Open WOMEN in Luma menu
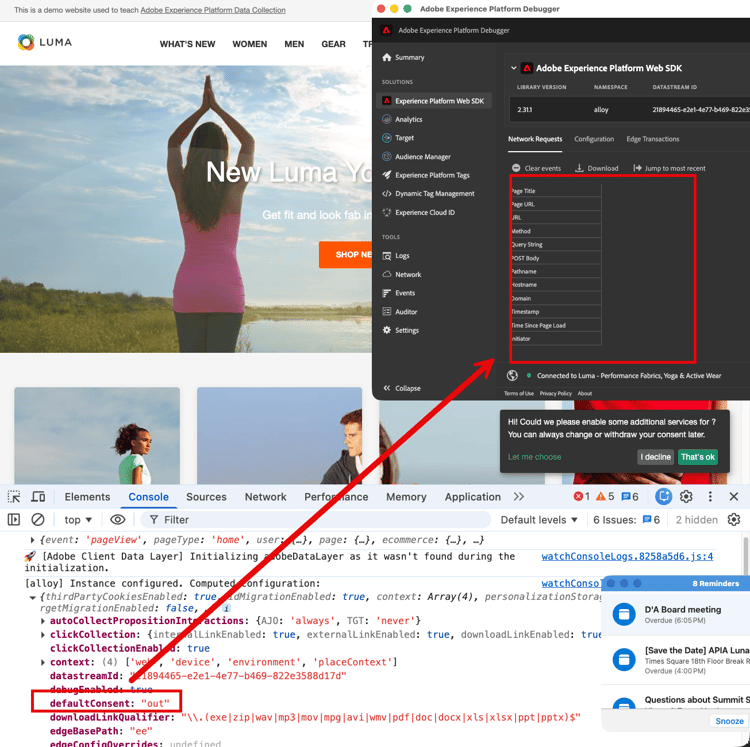This screenshot has width=750, height=747. pos(250,44)
